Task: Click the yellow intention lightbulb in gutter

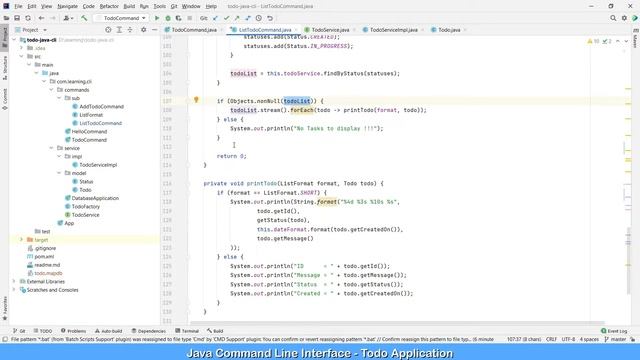Action: [x=196, y=100]
